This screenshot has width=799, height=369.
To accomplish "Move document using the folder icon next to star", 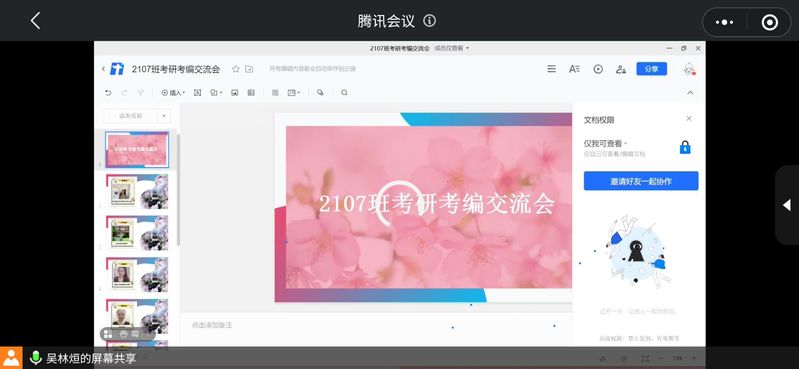I will [x=249, y=69].
